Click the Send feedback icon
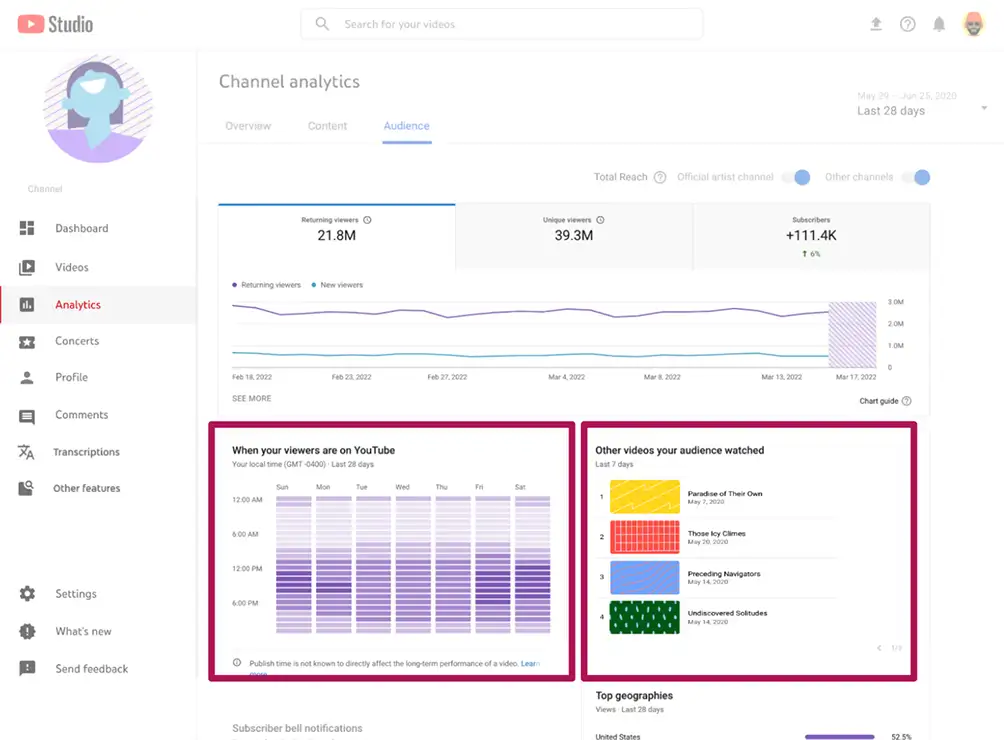The height and width of the screenshot is (740, 1004). point(27,668)
